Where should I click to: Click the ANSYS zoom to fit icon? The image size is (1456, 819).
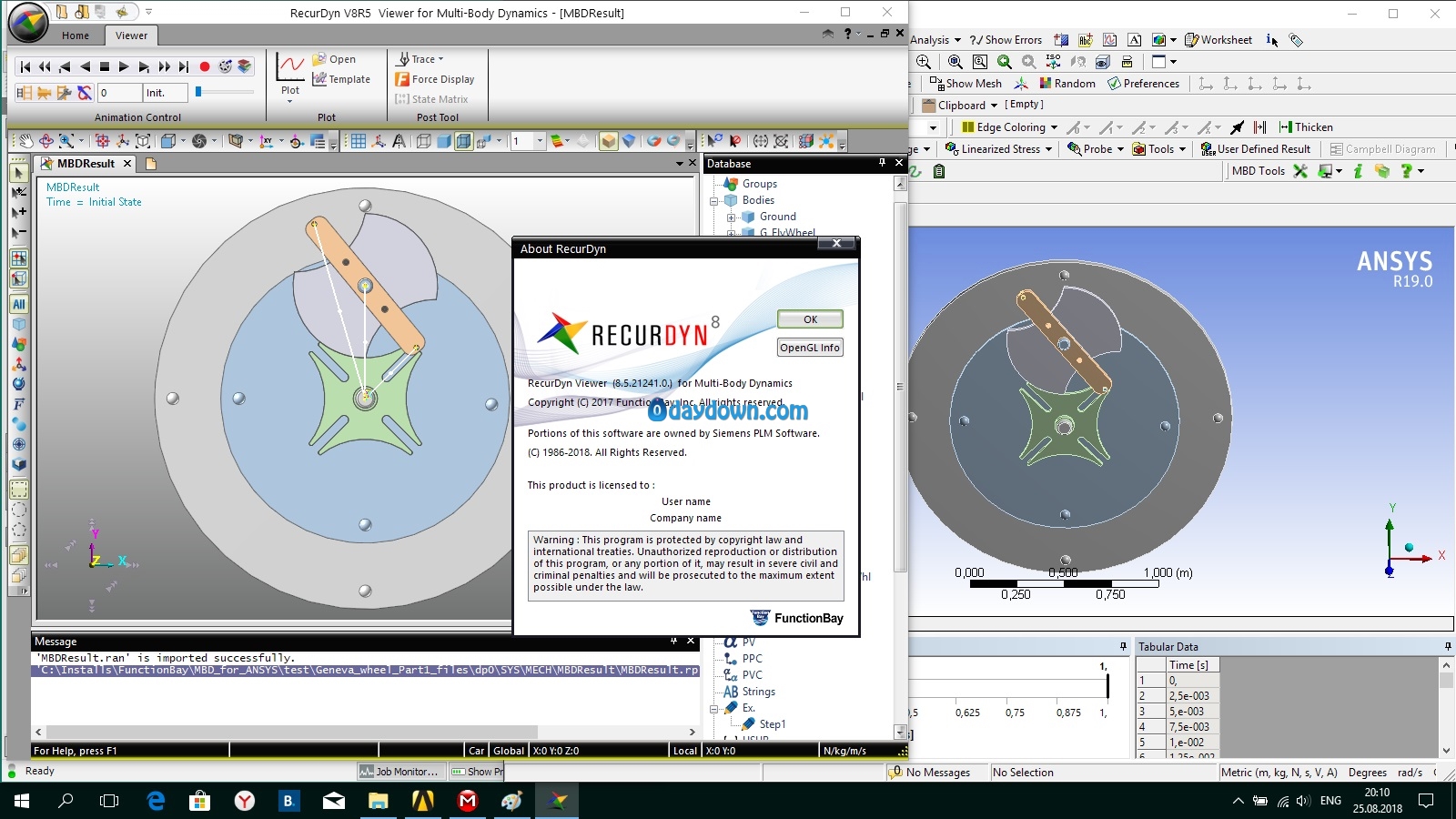coord(955,62)
